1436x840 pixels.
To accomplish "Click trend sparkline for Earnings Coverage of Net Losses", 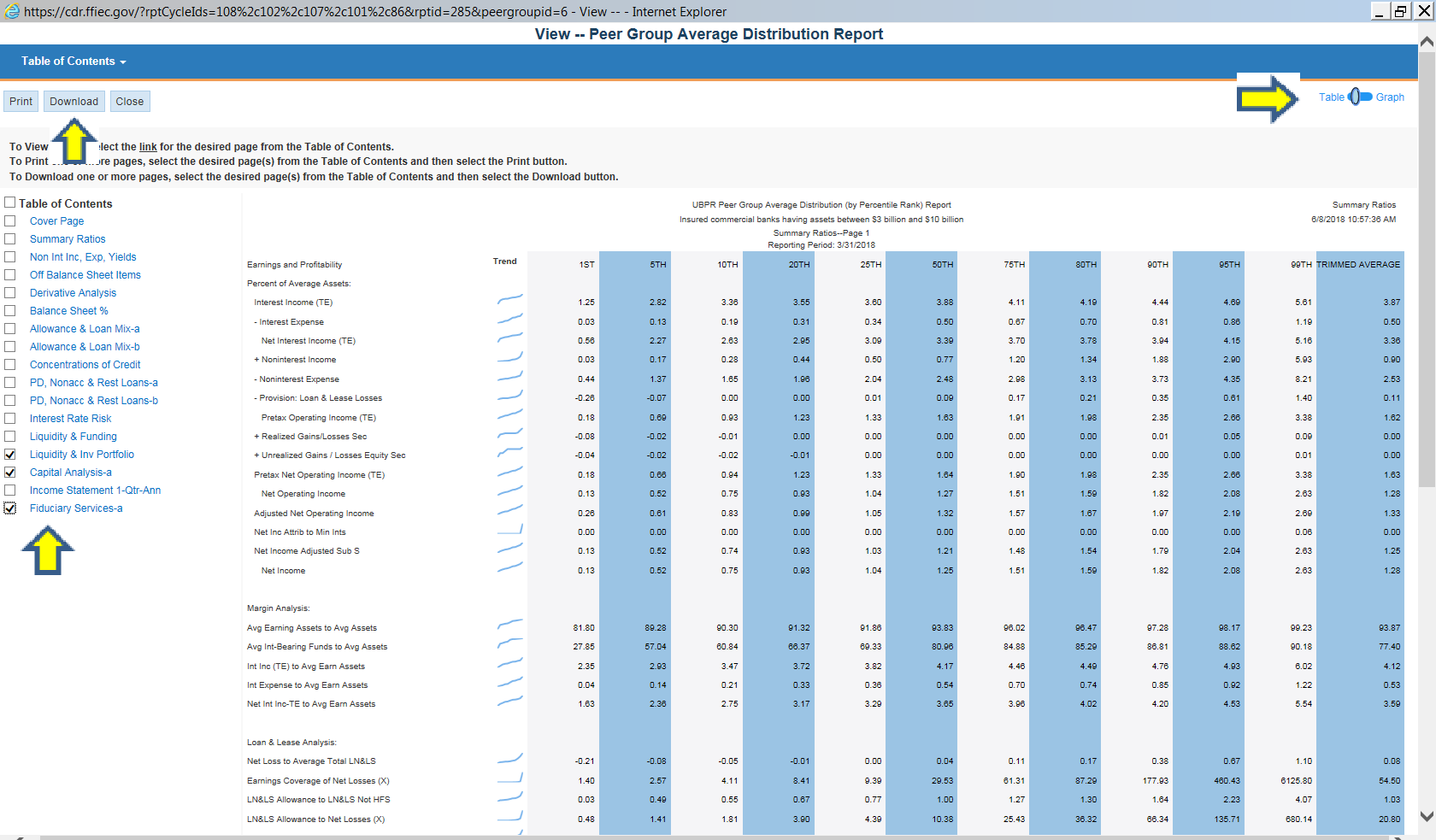I will pyautogui.click(x=510, y=778).
